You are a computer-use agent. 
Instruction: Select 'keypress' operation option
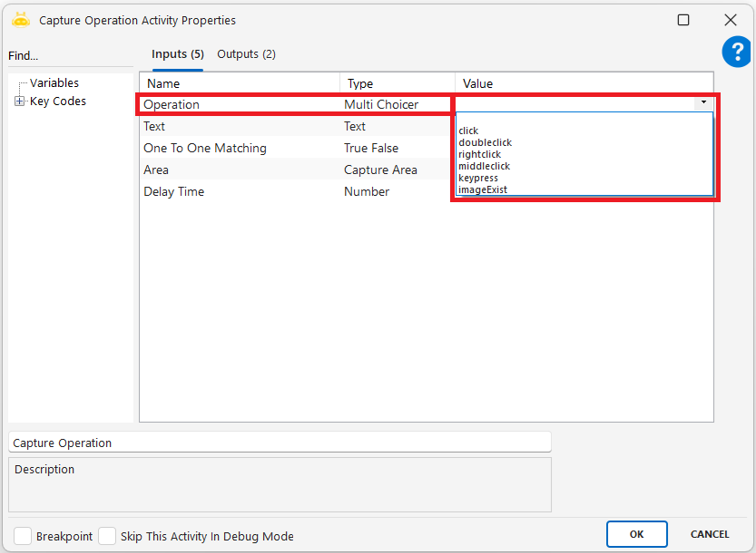pos(478,178)
